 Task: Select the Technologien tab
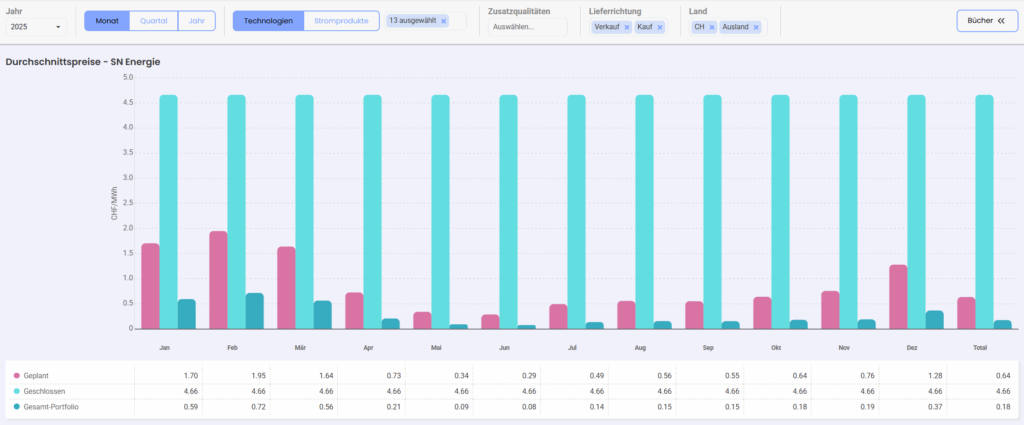268,21
